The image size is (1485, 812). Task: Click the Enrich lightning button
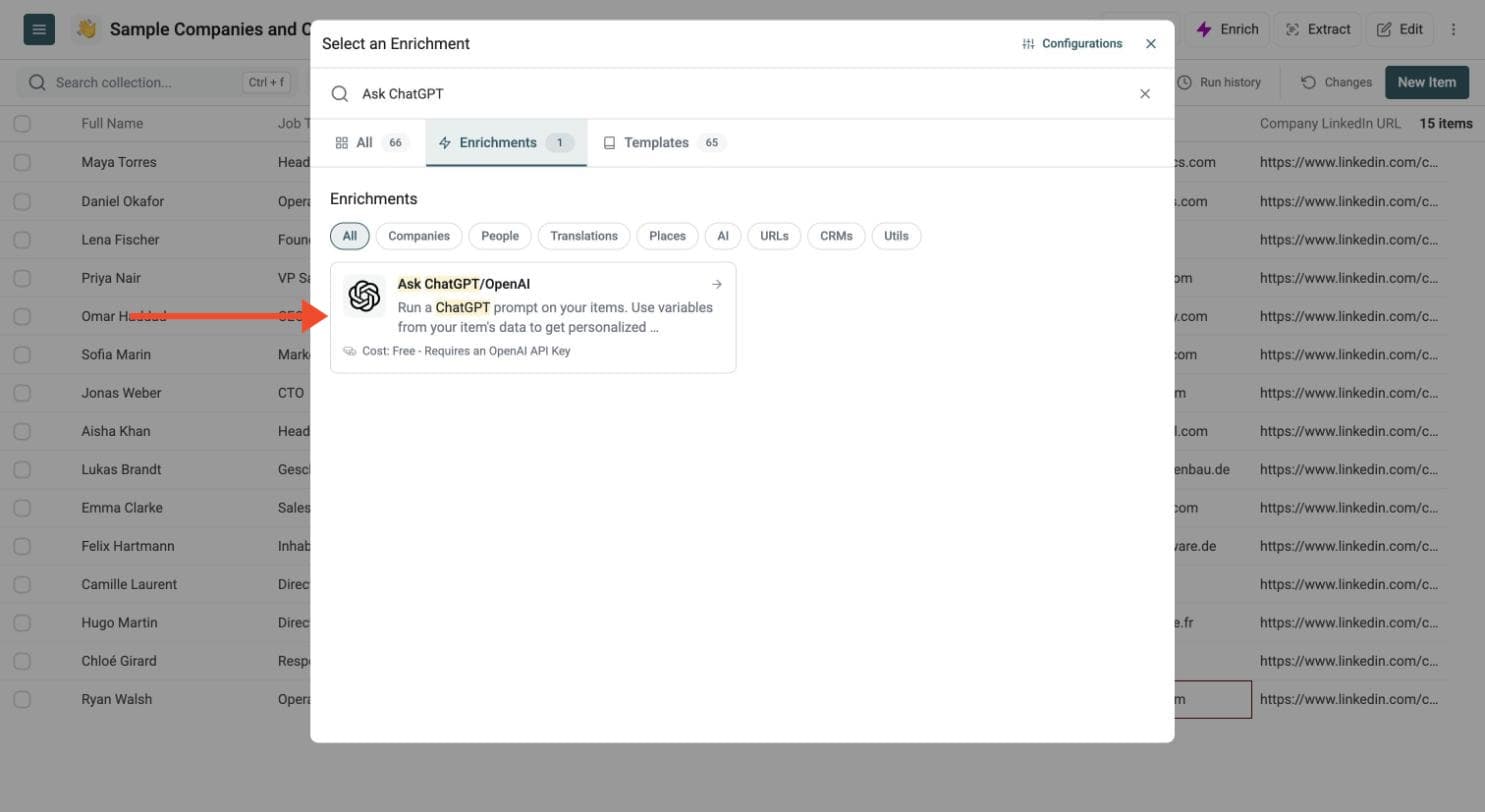[x=1229, y=29]
